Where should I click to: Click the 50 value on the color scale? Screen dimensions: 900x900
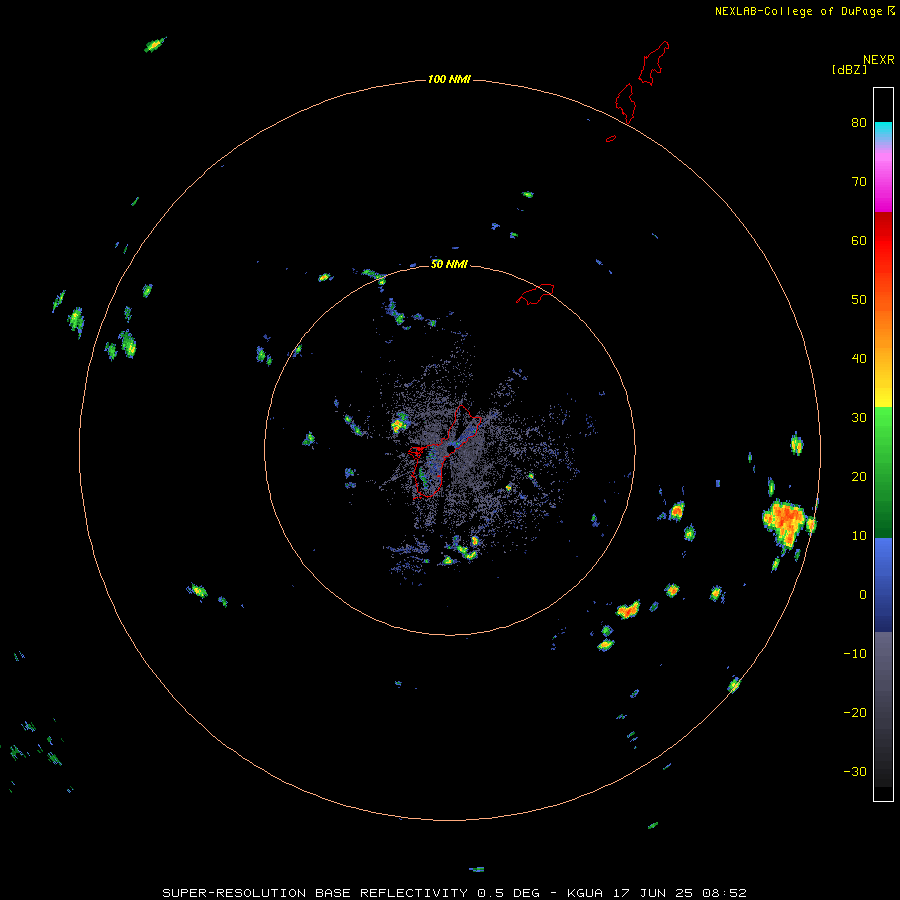click(x=859, y=300)
